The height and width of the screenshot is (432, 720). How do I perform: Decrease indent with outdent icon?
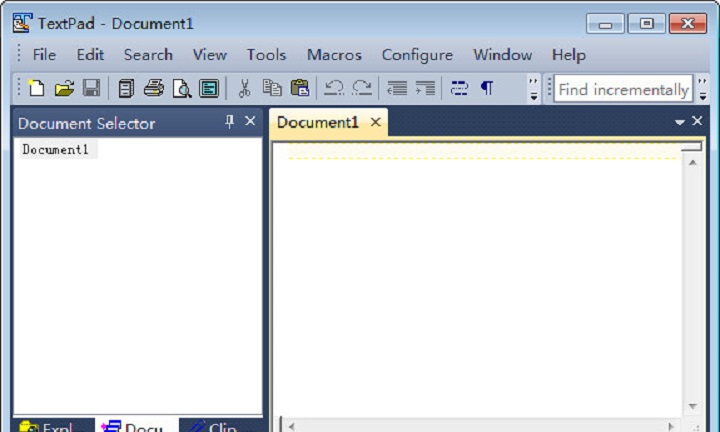397,88
